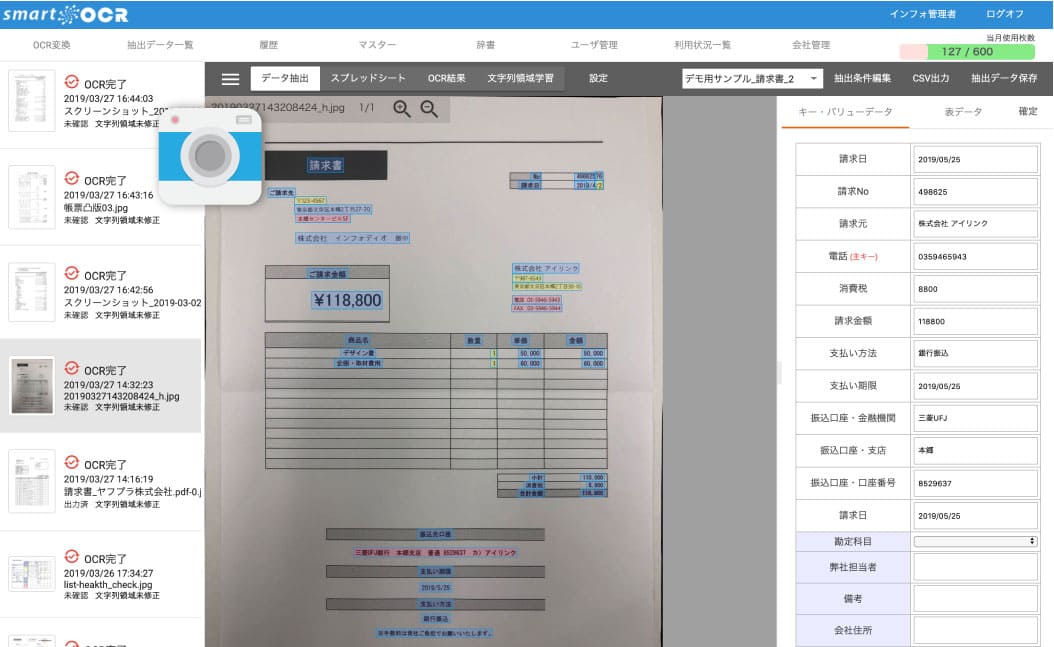Viewport: 1054px width, 647px height.
Task: Click OCR完了 status icon for 帳票凸版03.jpg
Action: (x=72, y=179)
